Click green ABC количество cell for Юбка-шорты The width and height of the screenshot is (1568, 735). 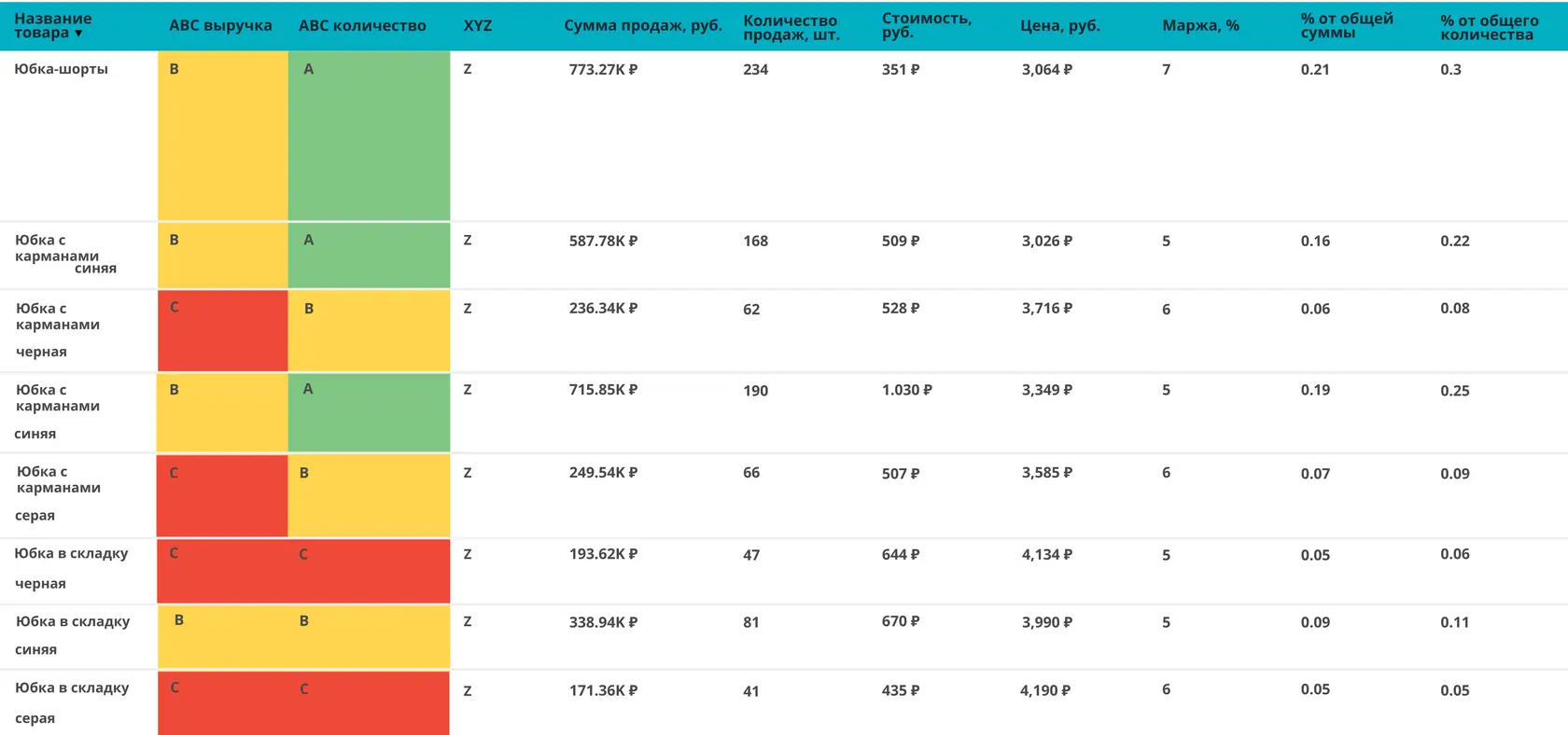tap(369, 135)
